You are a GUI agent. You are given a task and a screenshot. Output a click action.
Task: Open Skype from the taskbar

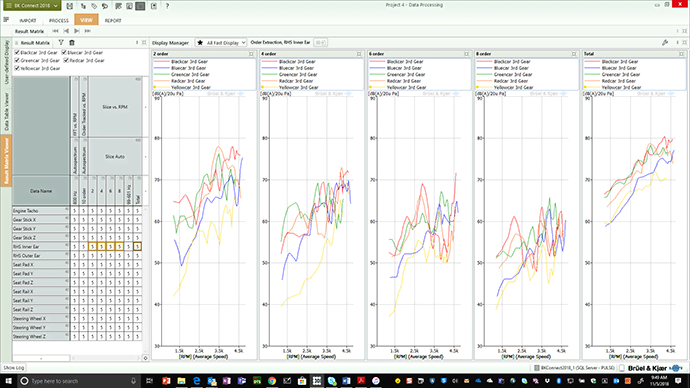332,381
